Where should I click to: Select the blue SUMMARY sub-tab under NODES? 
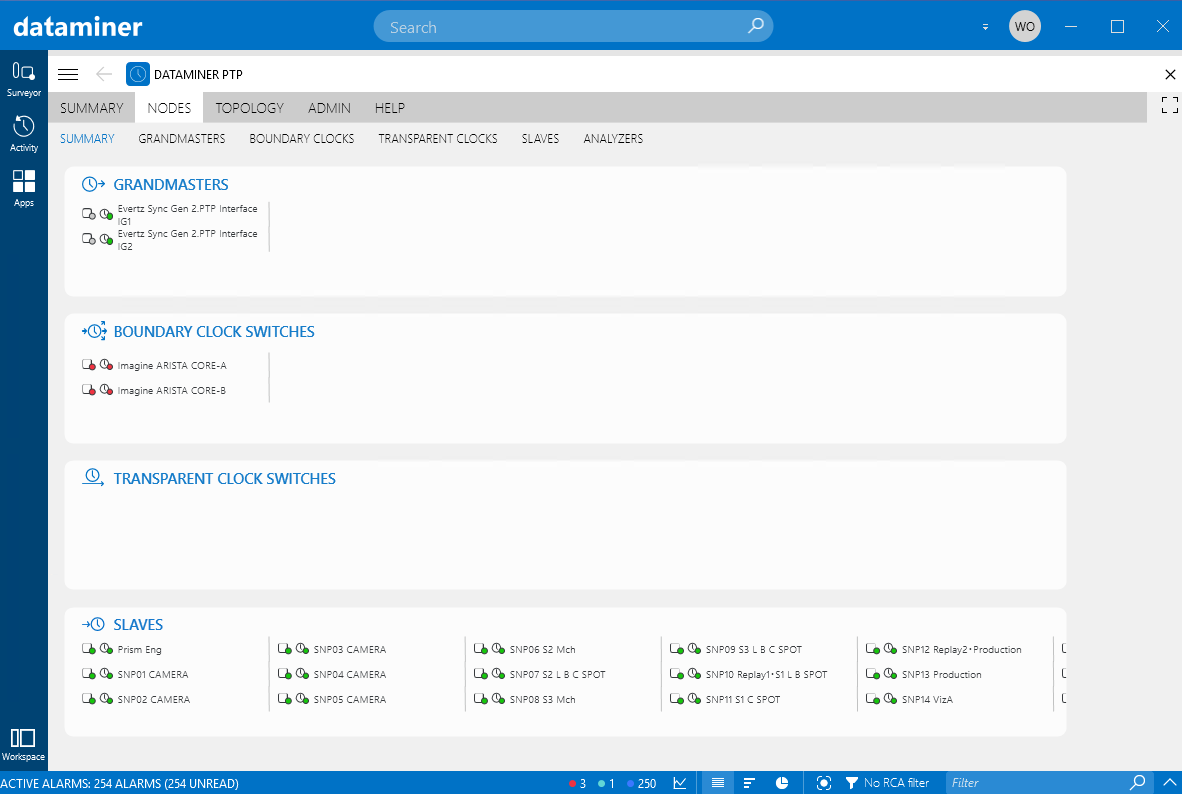click(x=87, y=138)
